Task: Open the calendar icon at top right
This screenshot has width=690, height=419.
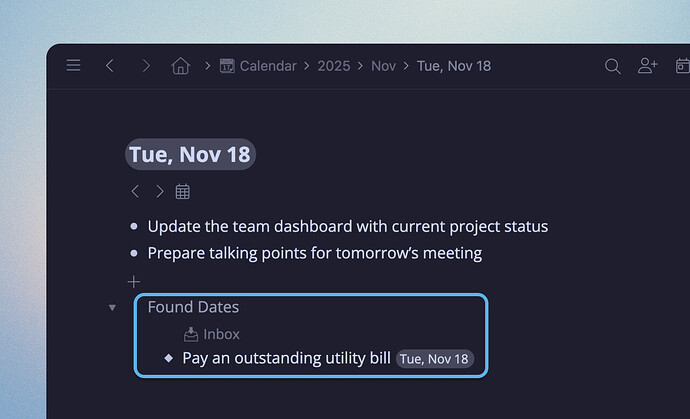Action: (x=683, y=66)
